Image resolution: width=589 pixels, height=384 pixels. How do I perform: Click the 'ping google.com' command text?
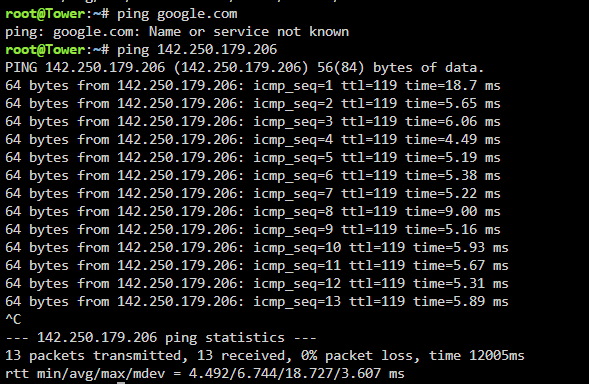click(177, 15)
